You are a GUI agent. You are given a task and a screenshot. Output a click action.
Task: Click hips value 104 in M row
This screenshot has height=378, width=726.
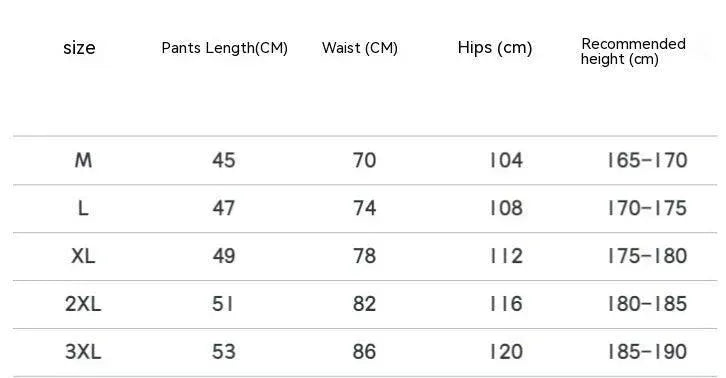pyautogui.click(x=507, y=161)
